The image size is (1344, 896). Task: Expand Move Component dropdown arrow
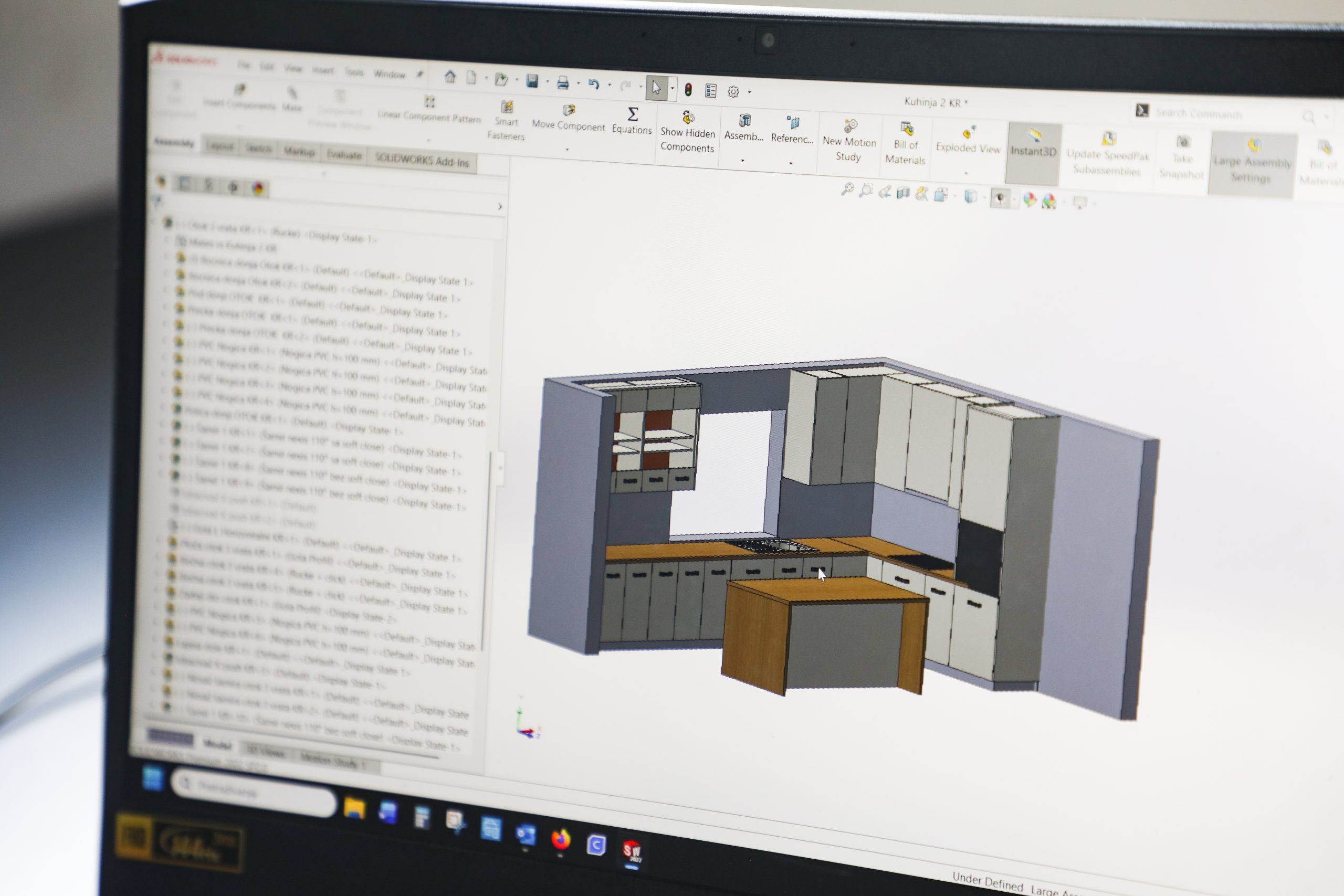(x=568, y=150)
